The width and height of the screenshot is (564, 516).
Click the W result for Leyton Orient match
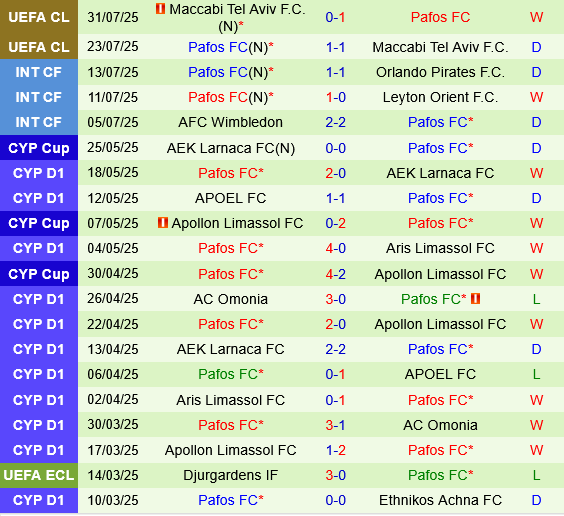536,97
